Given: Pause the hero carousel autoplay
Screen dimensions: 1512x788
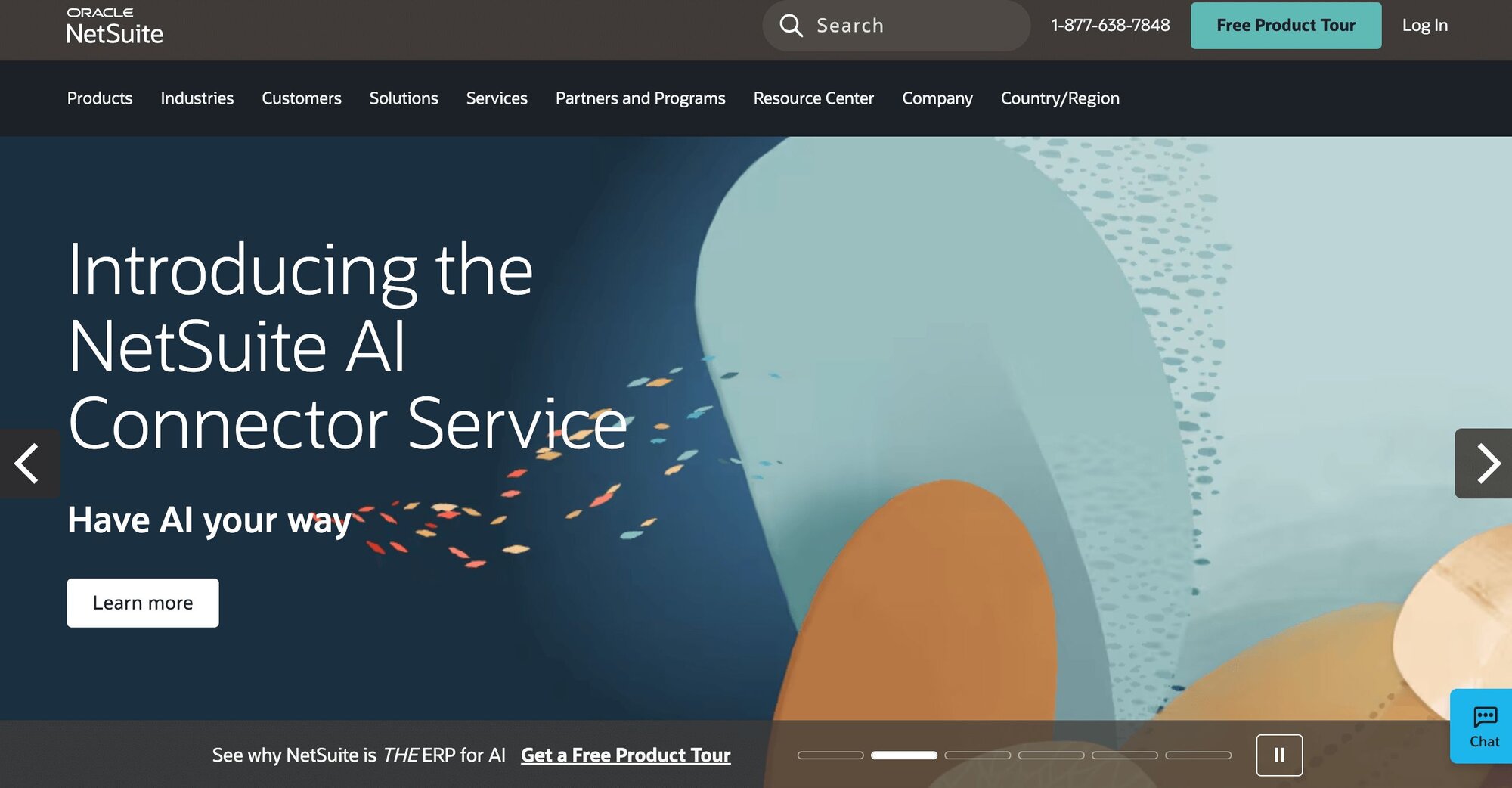Looking at the screenshot, I should (x=1279, y=755).
